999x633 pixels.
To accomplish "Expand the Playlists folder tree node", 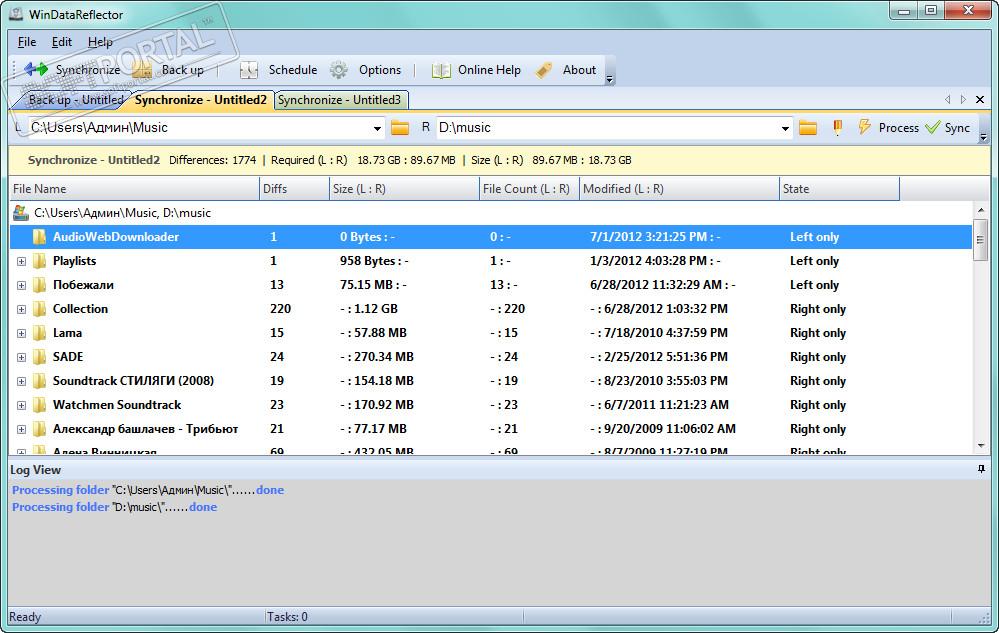I will 21,261.
